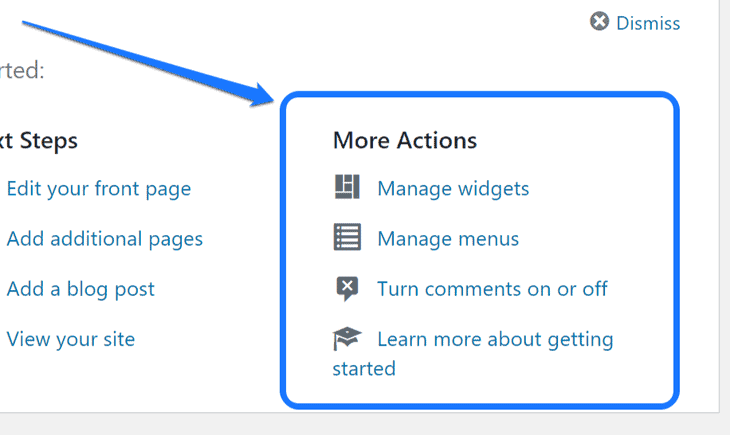The image size is (730, 435).
Task: Click the blue annotation arrow
Action: tap(150, 59)
